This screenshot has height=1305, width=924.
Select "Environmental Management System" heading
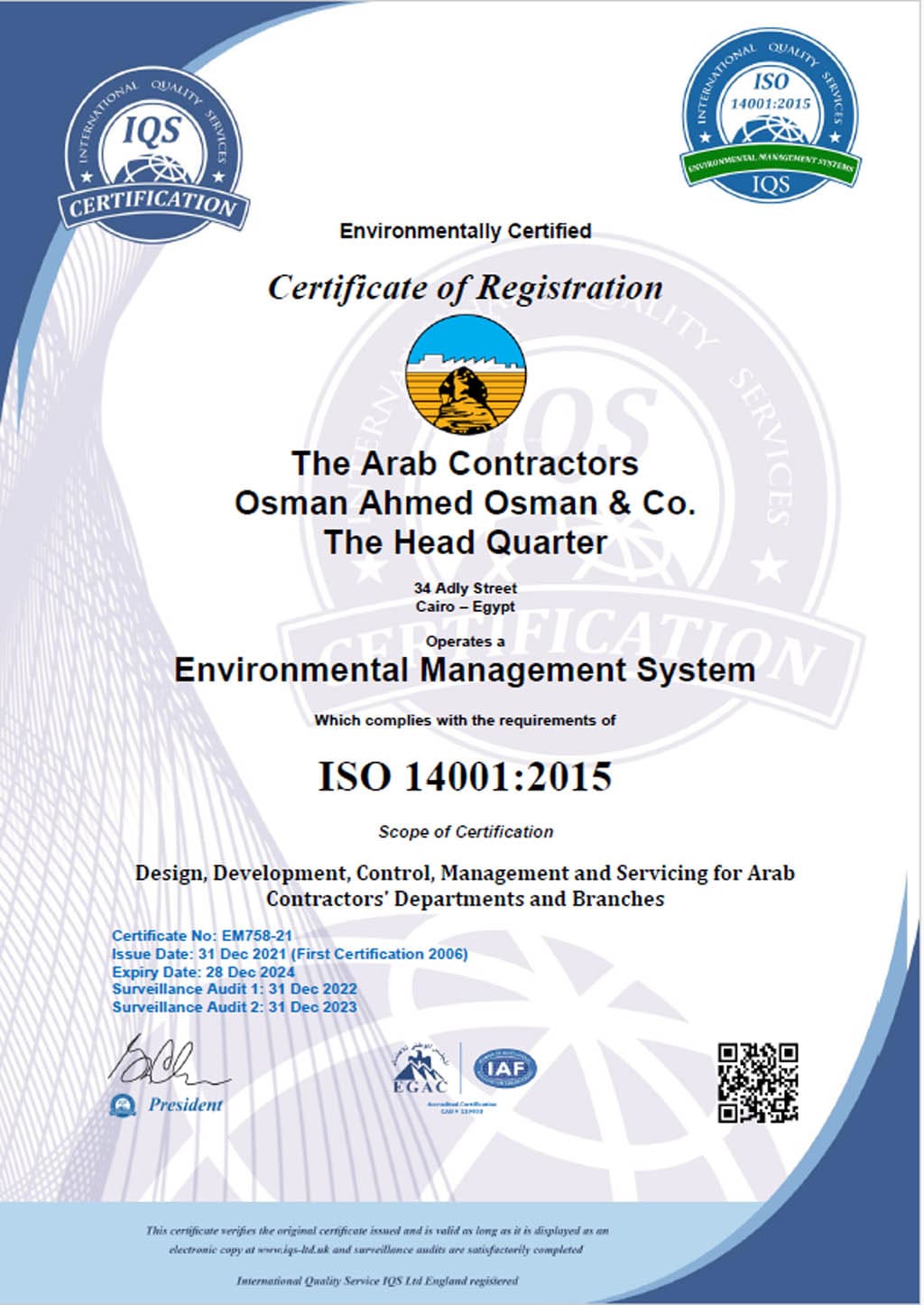coord(465,671)
